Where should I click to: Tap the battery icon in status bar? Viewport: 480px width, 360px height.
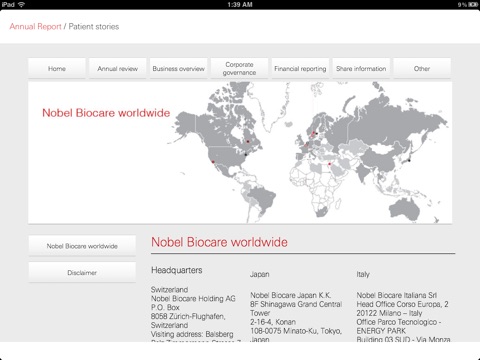(473, 5)
